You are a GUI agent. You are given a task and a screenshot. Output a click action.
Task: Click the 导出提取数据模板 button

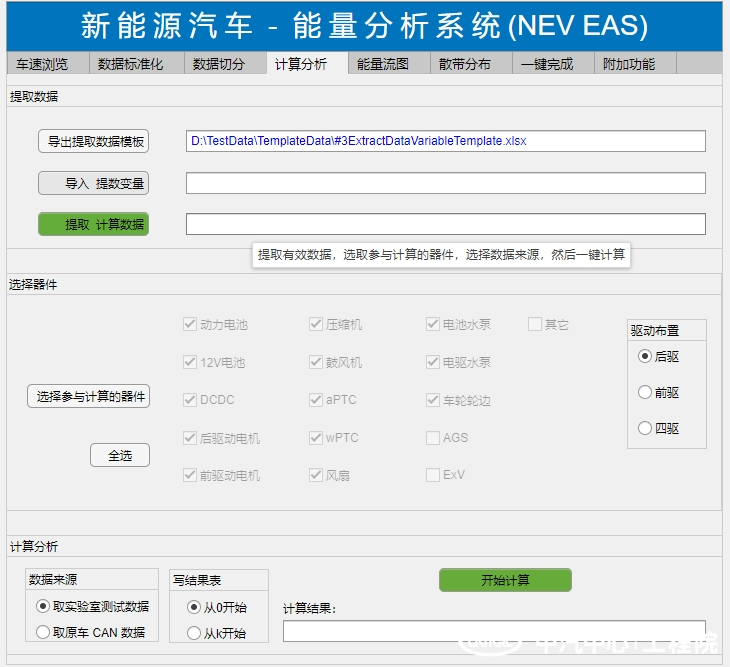93,142
